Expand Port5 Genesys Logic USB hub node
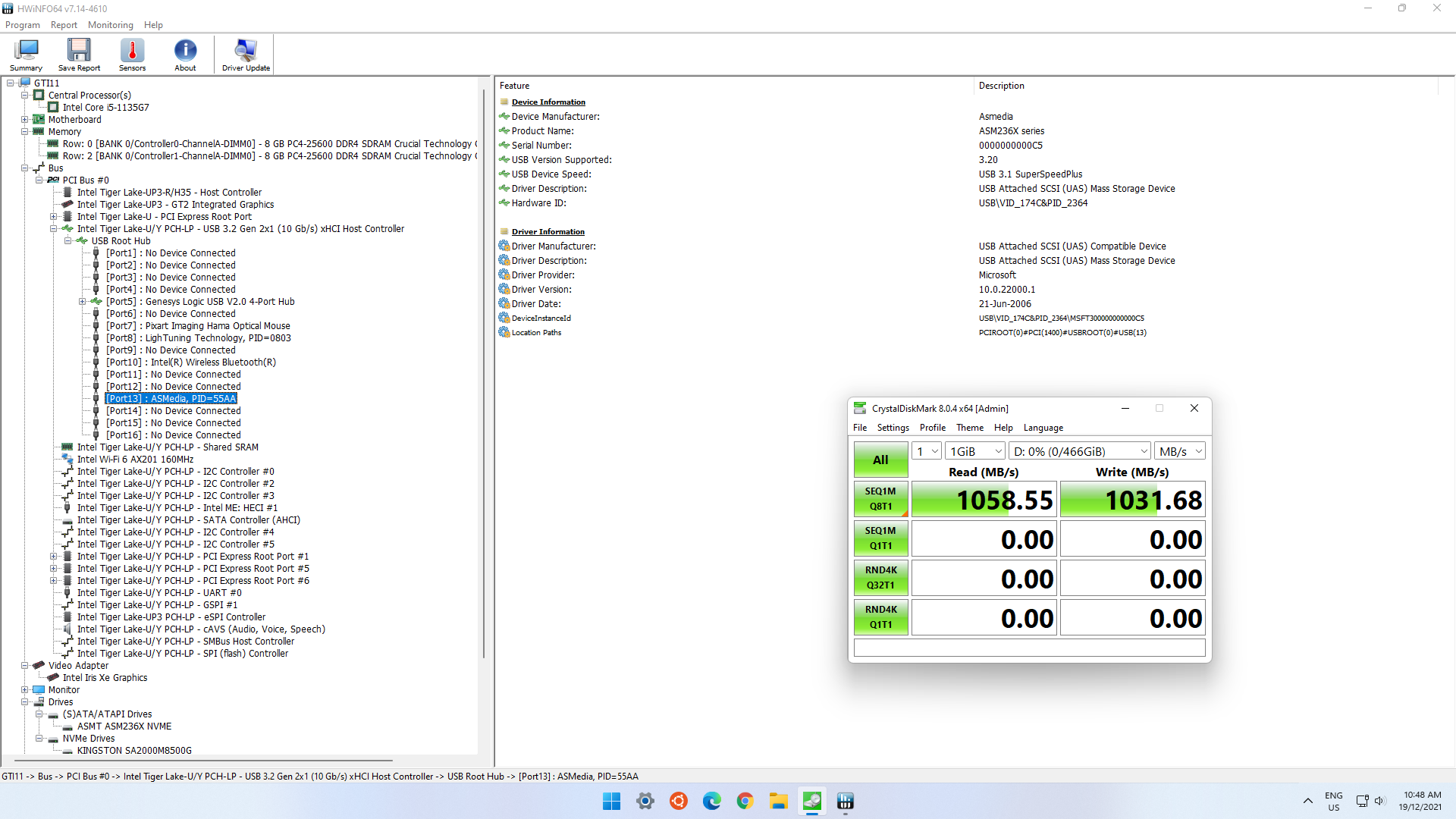 pos(83,302)
